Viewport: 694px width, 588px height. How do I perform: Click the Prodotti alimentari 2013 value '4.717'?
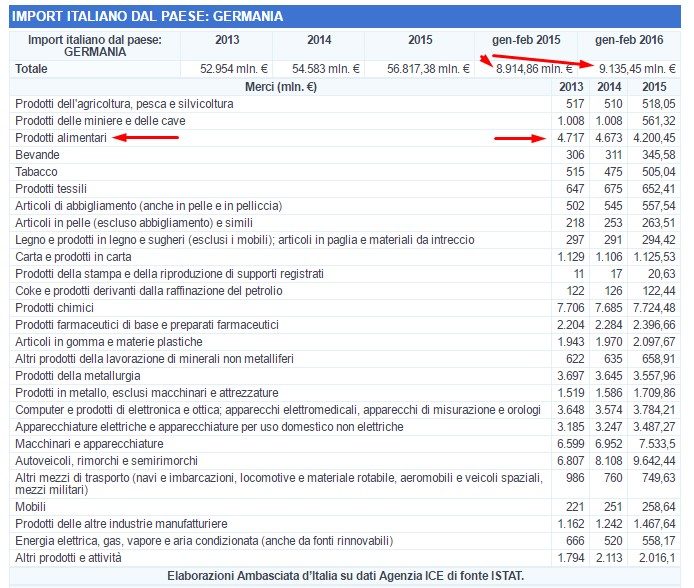[571, 138]
